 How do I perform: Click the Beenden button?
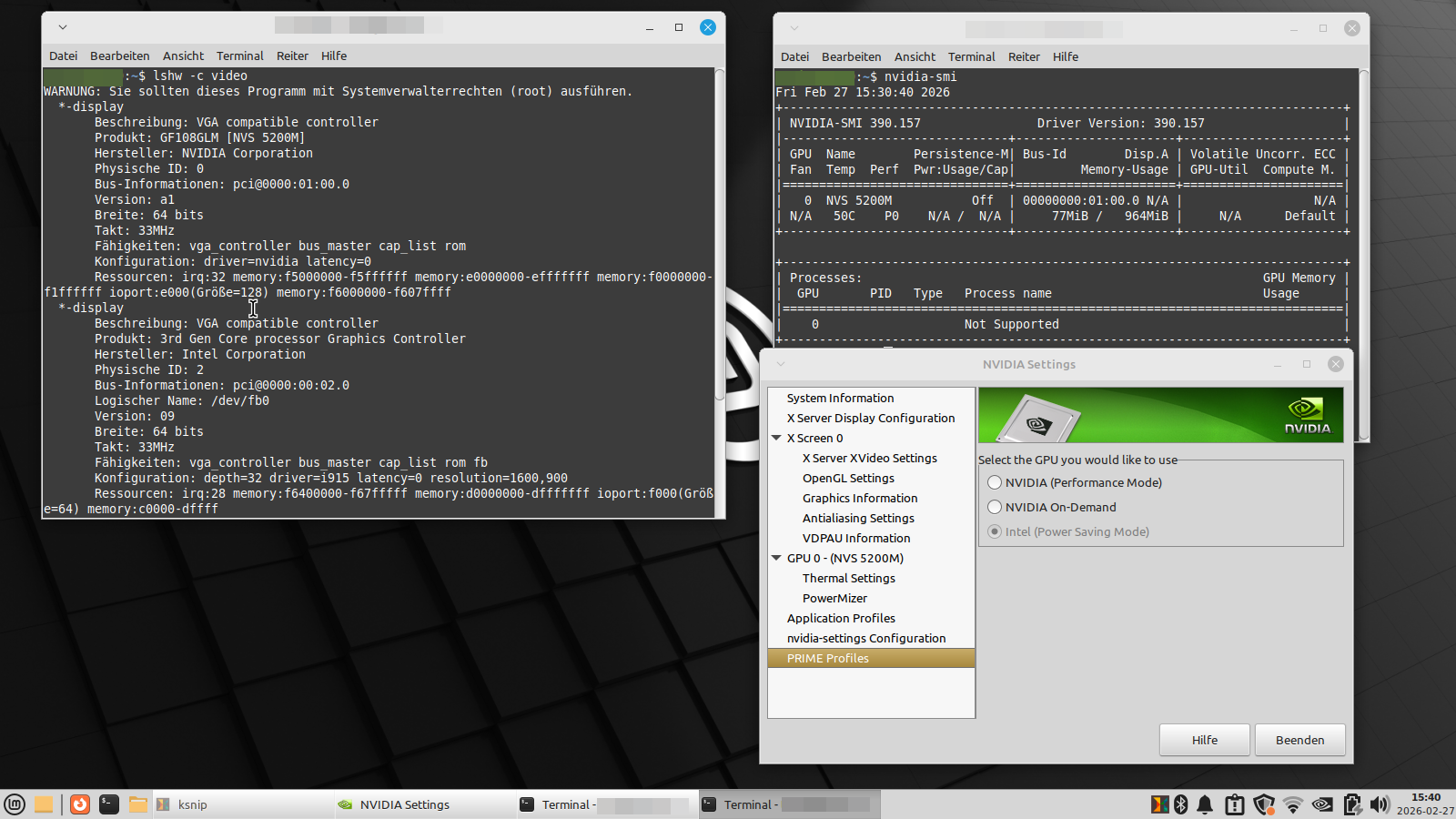pyautogui.click(x=1299, y=740)
